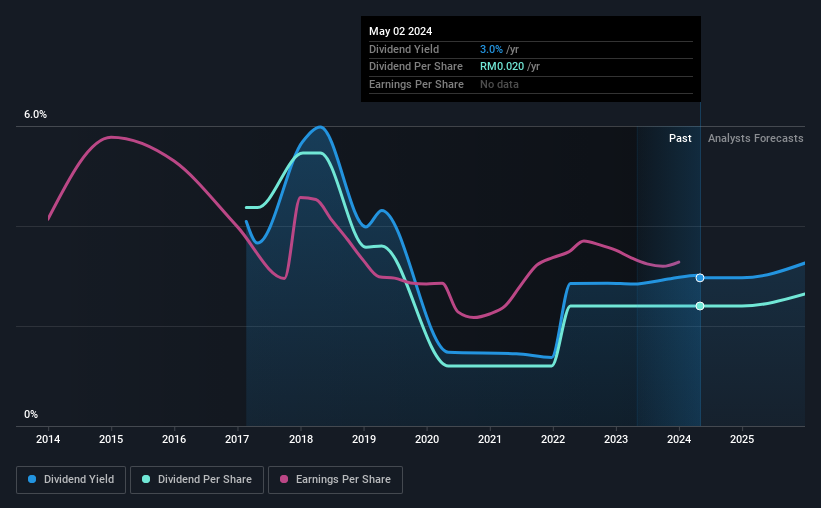
Task: Click the 'May 02 2024' tooltip date
Action: pos(401,31)
